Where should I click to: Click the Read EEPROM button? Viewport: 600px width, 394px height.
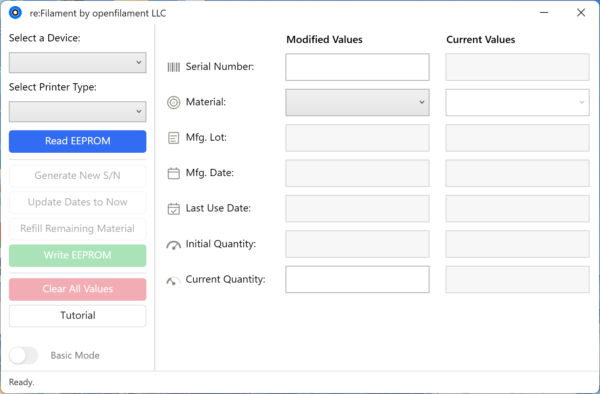pos(78,141)
